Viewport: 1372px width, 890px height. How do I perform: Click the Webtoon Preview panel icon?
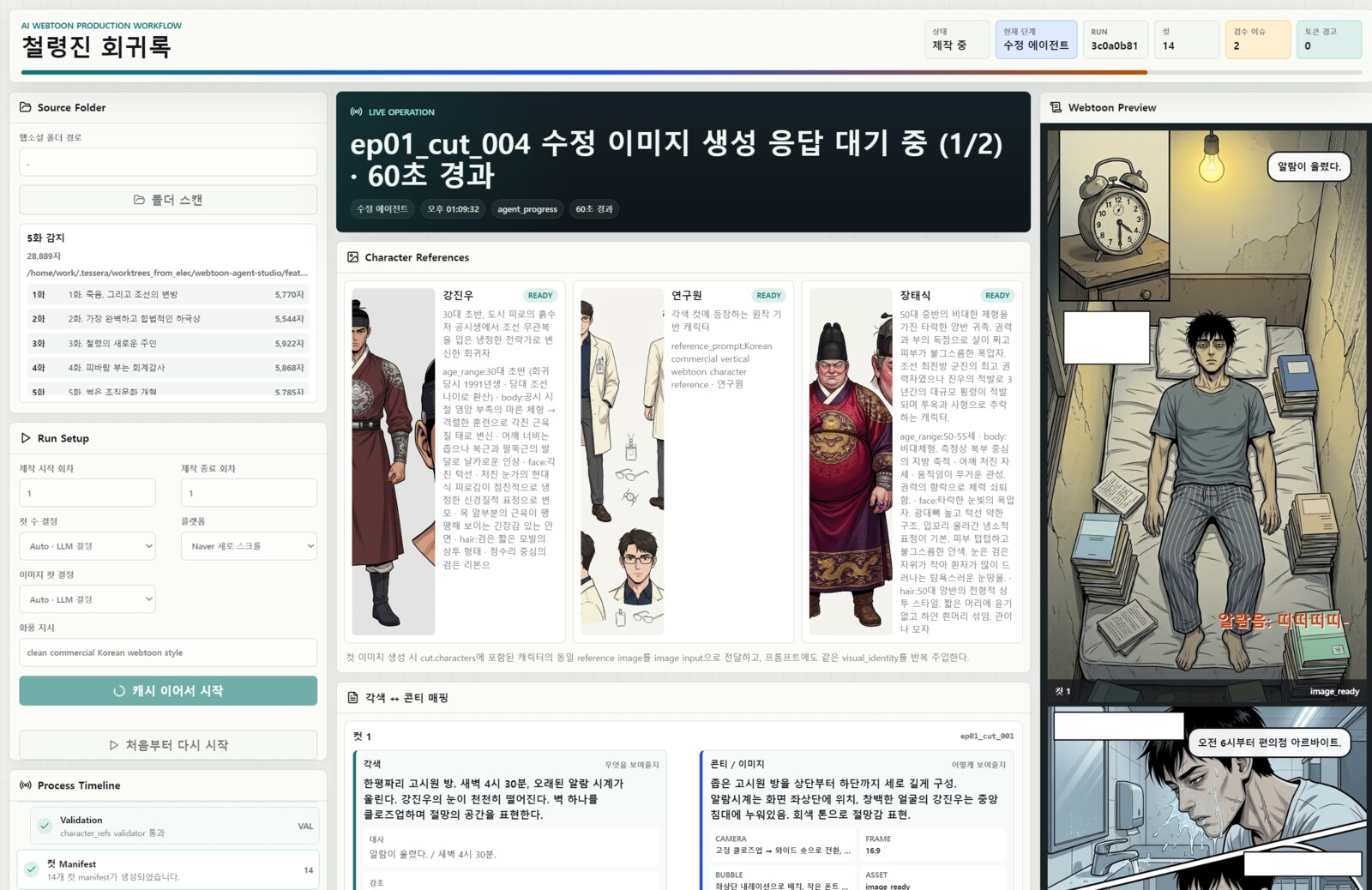(x=1056, y=107)
